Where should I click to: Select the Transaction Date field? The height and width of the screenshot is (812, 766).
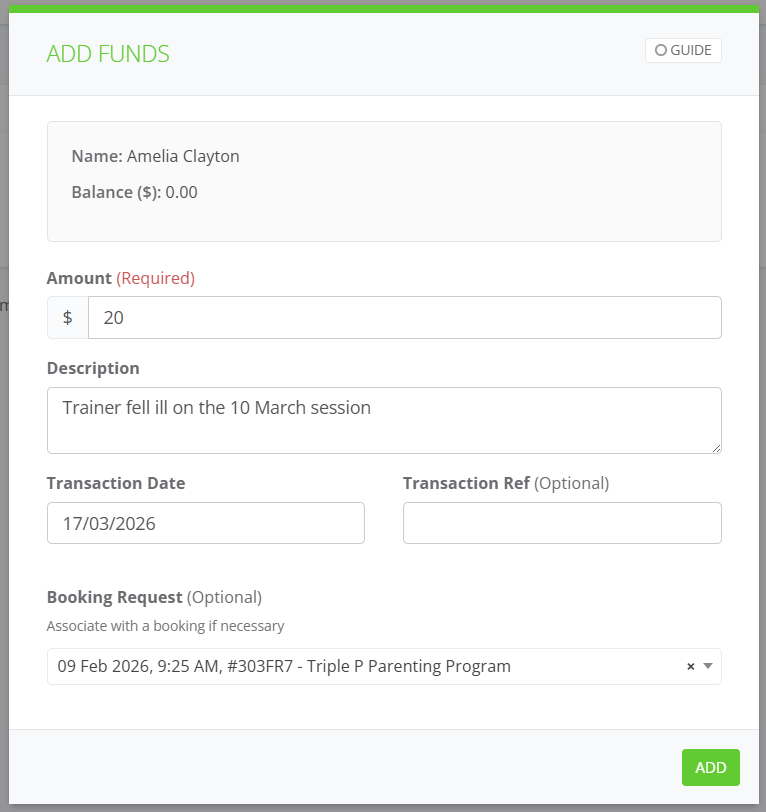tap(205, 523)
